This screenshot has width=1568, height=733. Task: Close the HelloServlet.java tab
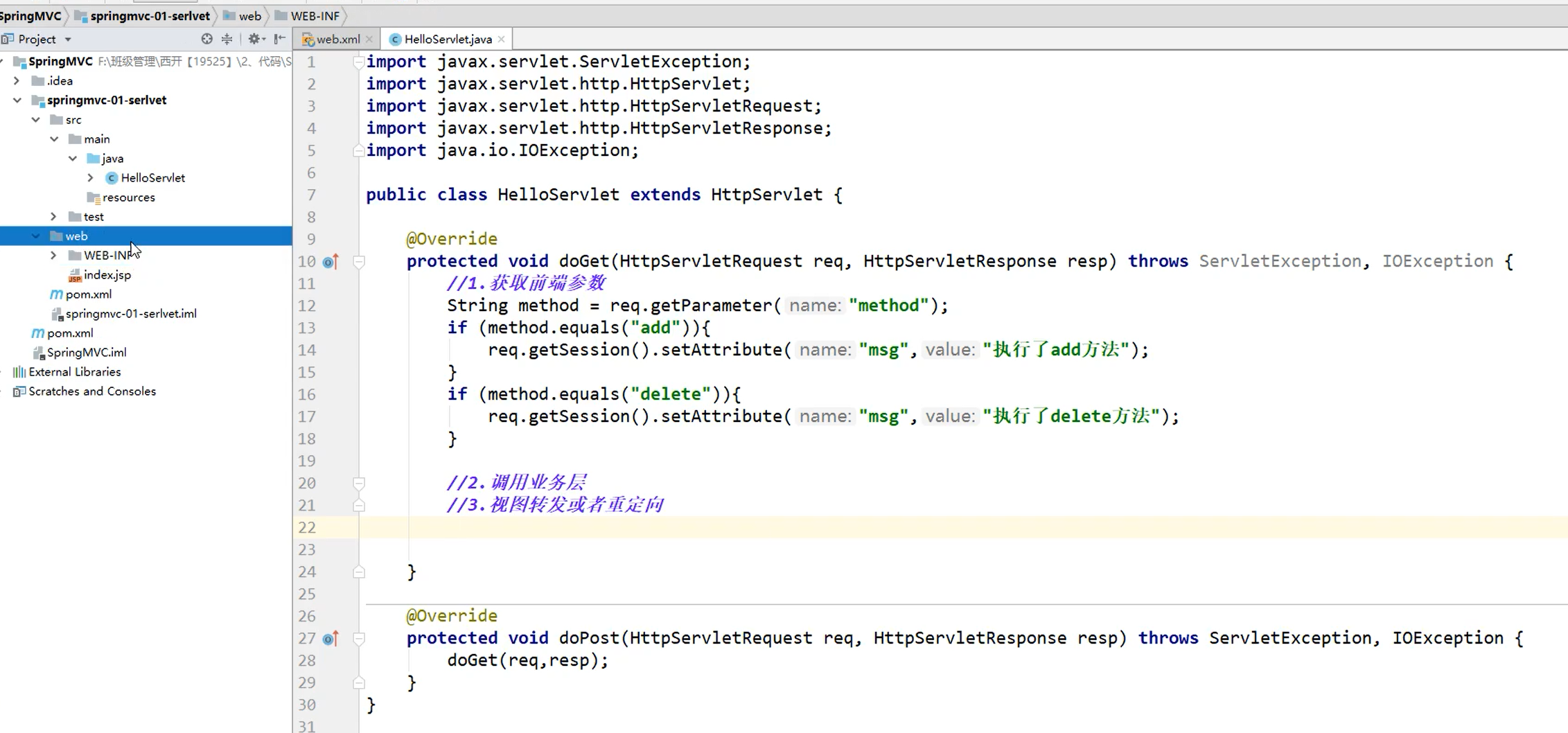click(501, 39)
